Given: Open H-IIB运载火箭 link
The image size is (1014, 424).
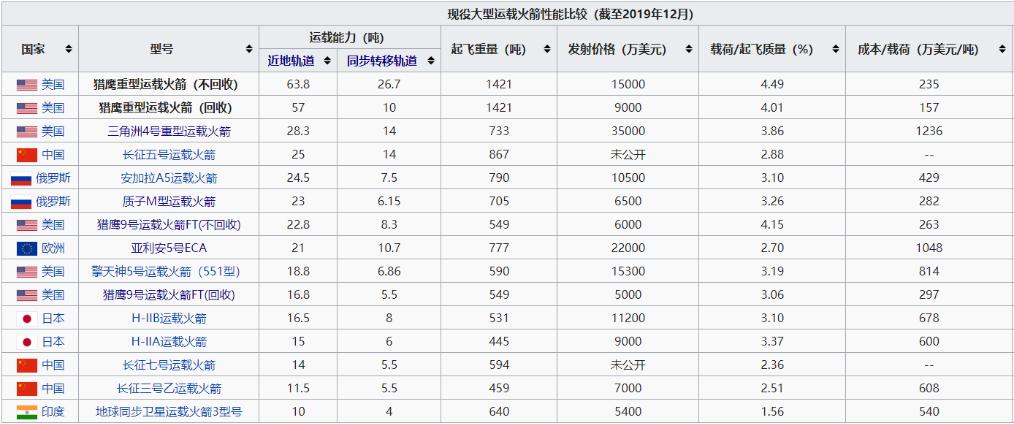Looking at the screenshot, I should pos(169,318).
